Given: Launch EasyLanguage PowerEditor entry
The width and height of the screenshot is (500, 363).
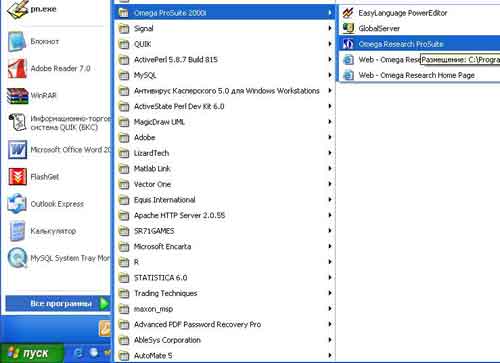Looking at the screenshot, I should click(420, 13).
